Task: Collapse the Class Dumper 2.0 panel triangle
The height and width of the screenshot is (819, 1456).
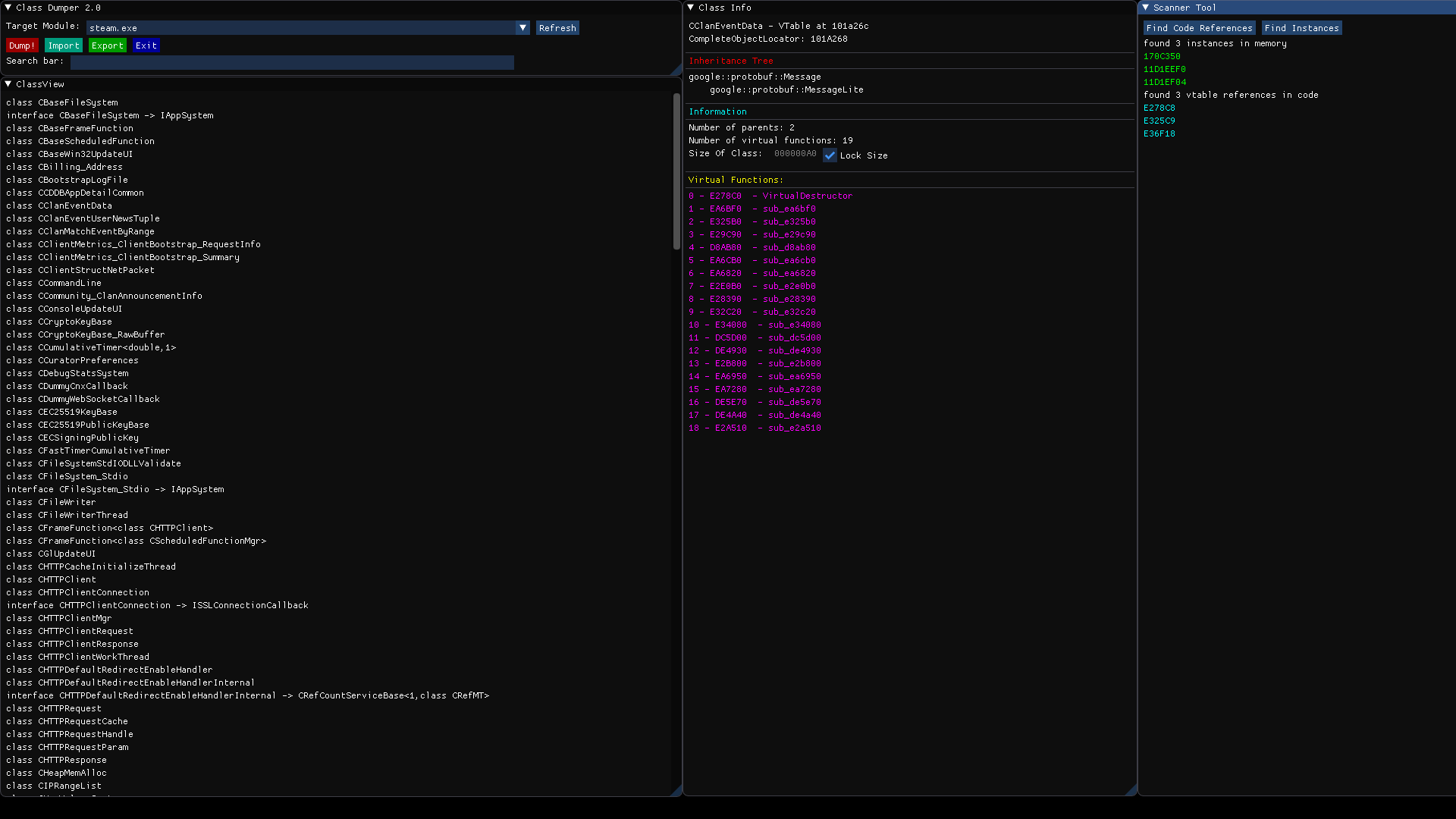Action: point(8,8)
